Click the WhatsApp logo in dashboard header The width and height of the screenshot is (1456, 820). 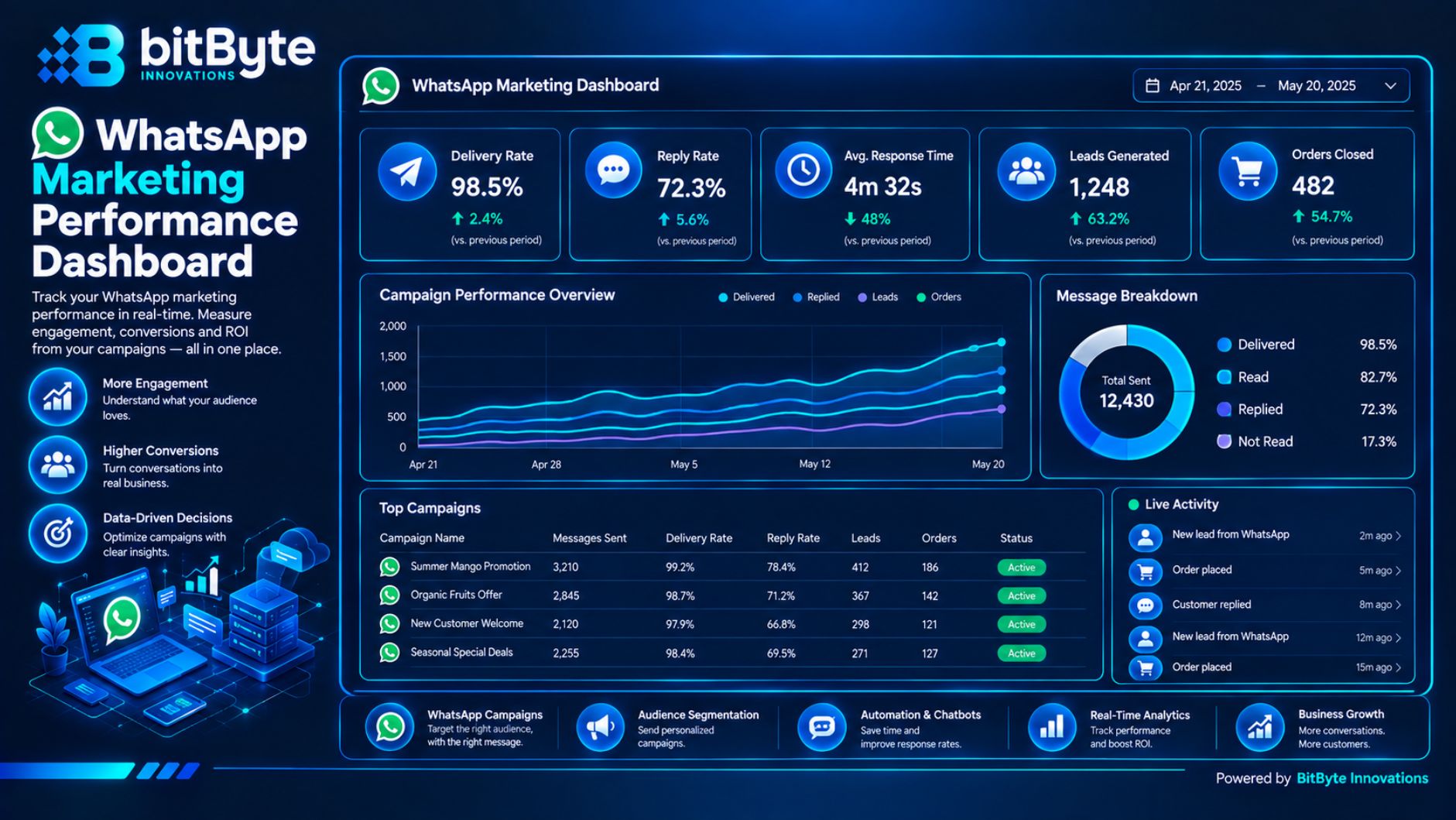381,86
